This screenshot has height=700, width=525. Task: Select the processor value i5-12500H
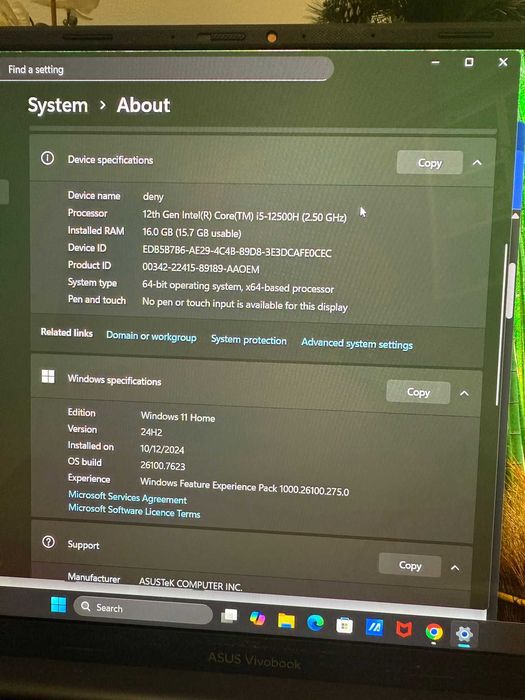coord(244,216)
